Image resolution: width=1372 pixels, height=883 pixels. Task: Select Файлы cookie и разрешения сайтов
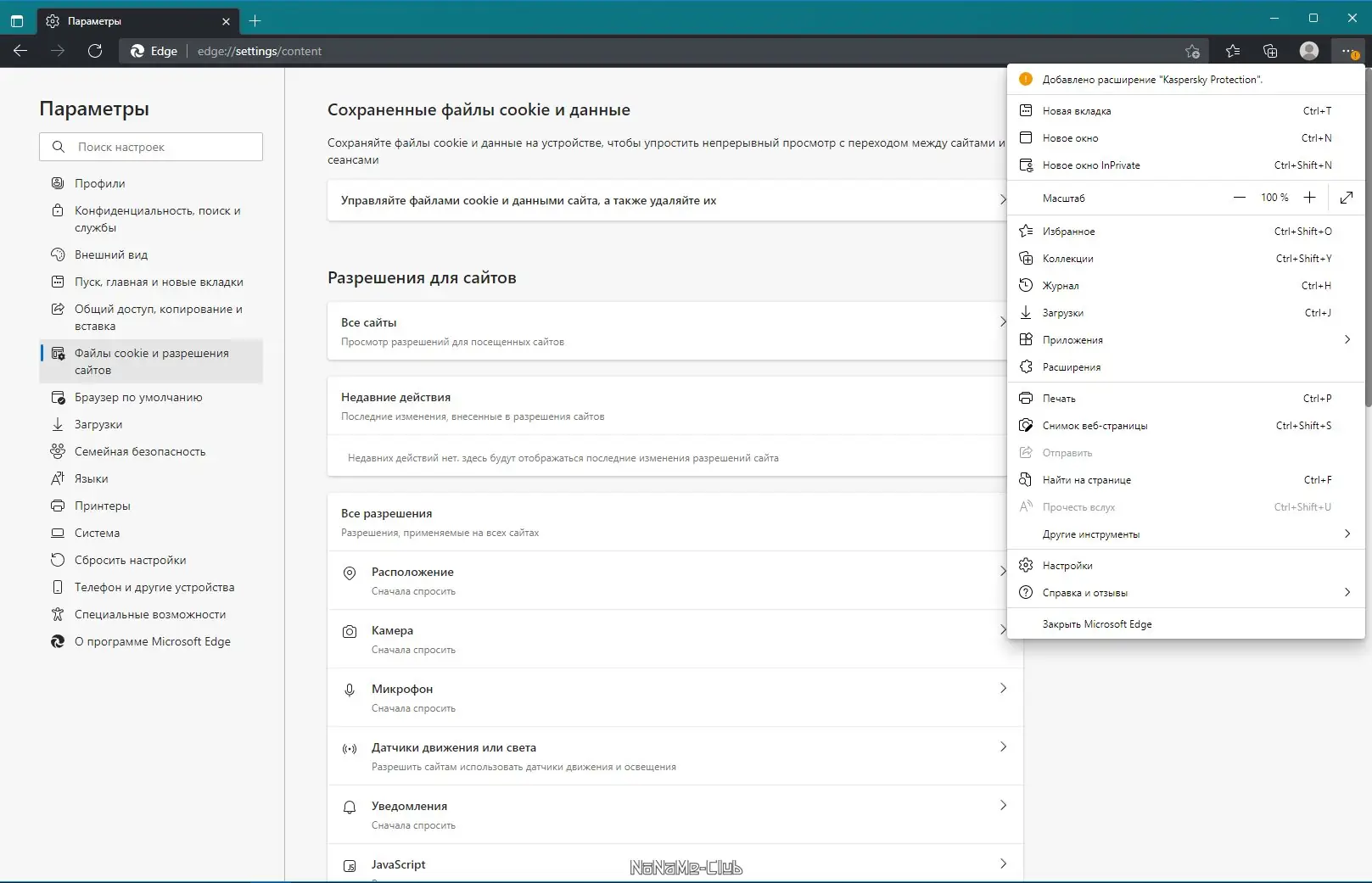coord(151,361)
